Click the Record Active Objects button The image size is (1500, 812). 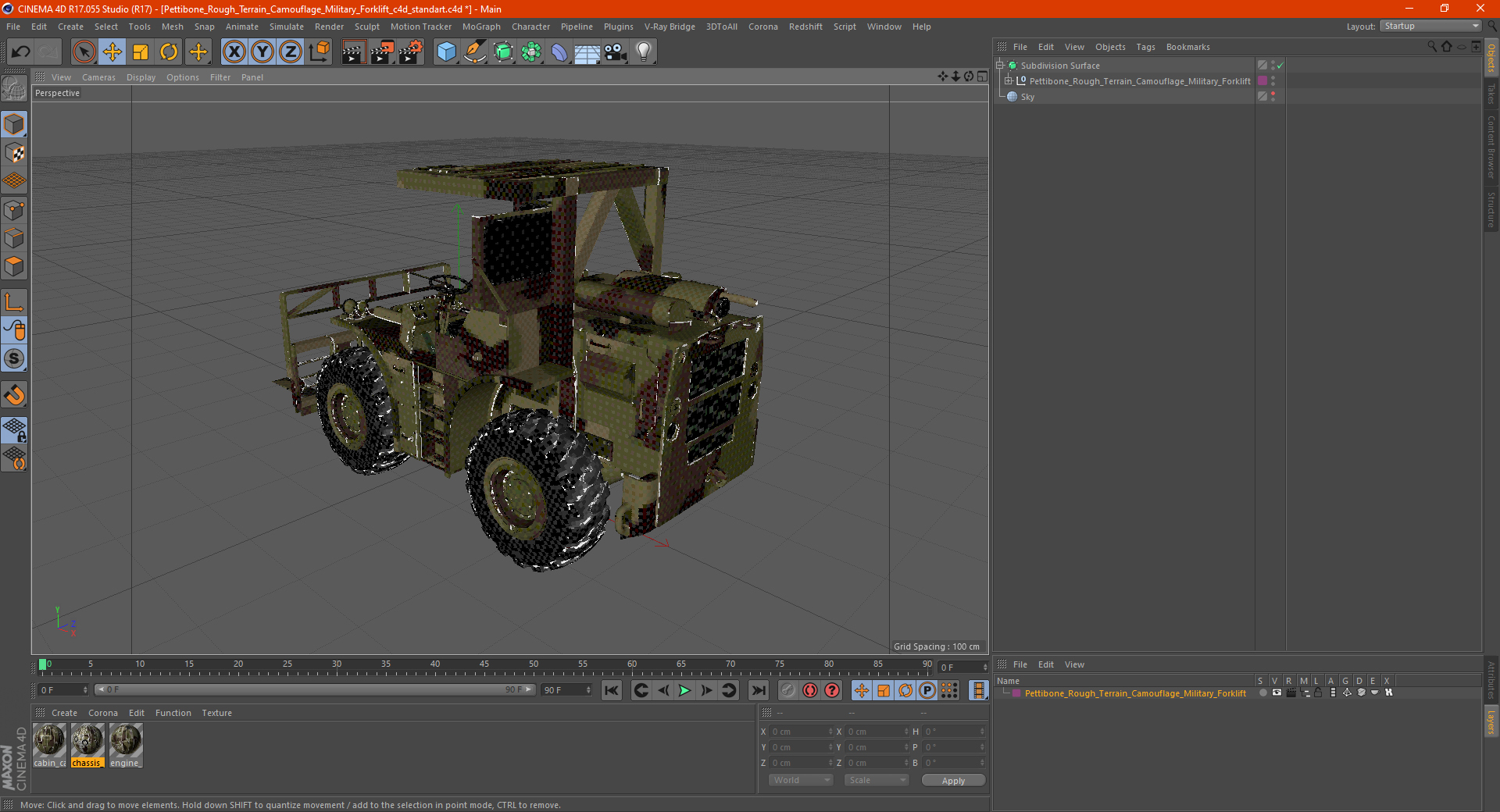click(810, 690)
